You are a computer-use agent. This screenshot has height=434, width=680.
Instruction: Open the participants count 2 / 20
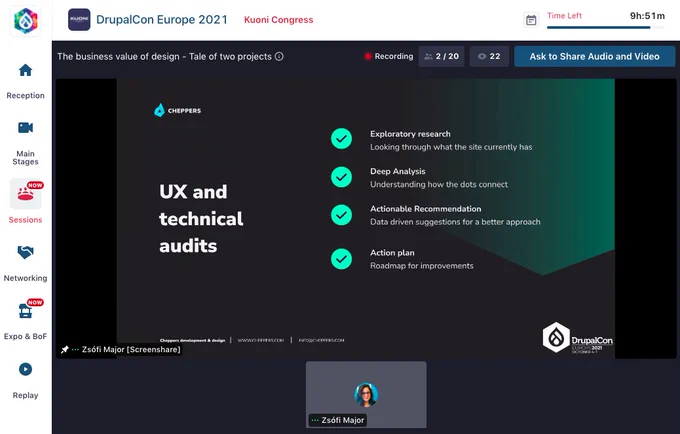pos(441,56)
